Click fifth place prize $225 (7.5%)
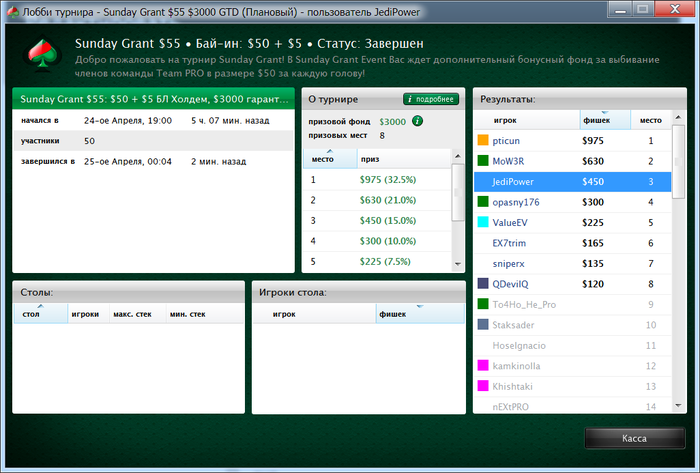700x473 pixels. 385,261
